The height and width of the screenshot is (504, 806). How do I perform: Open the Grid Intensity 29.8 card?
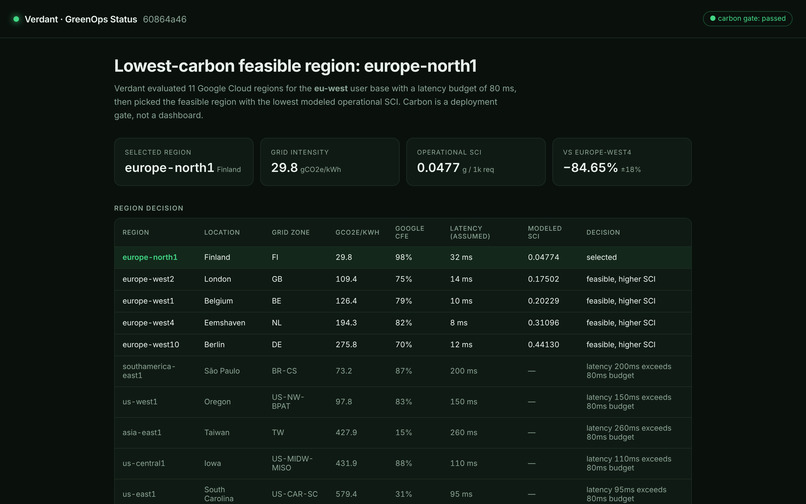click(x=329, y=161)
